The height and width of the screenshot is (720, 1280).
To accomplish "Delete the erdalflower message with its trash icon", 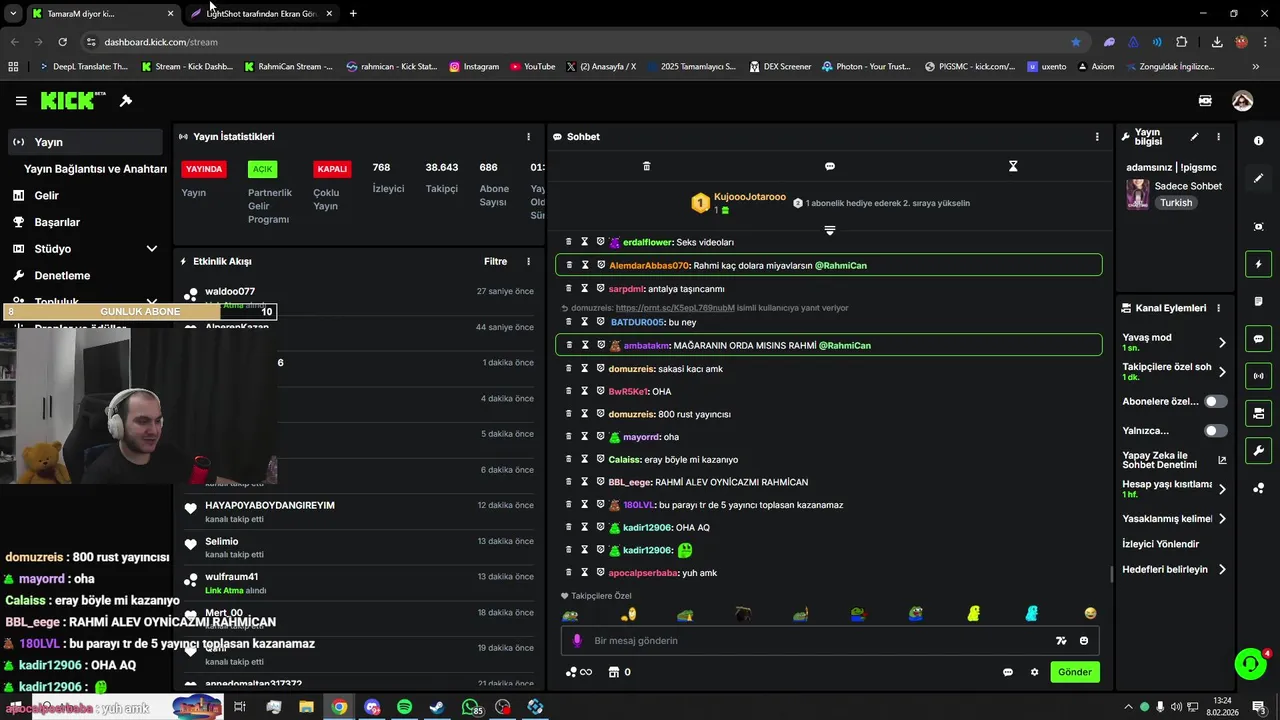I will [x=569, y=242].
